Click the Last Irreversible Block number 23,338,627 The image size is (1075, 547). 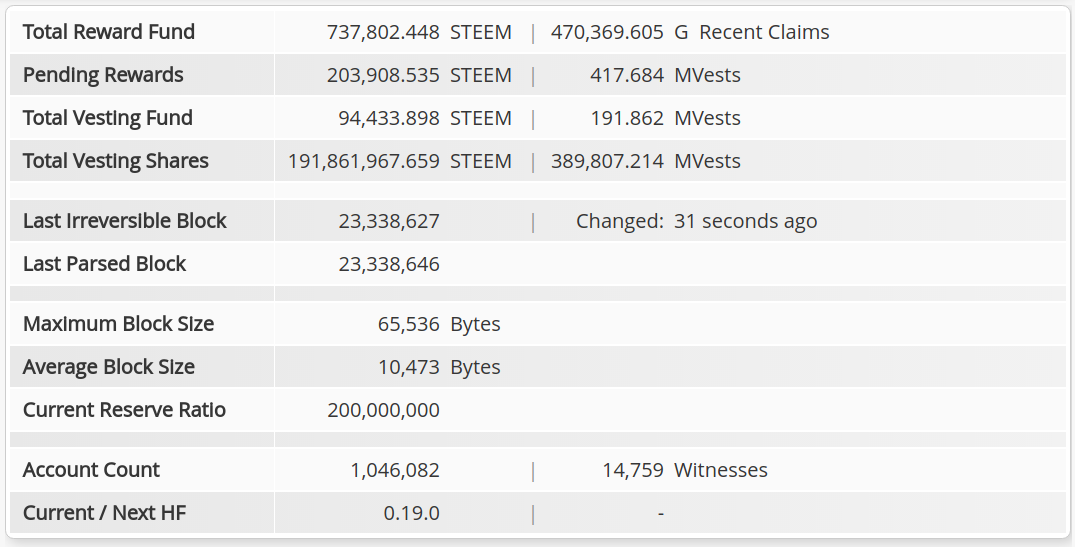pos(389,221)
